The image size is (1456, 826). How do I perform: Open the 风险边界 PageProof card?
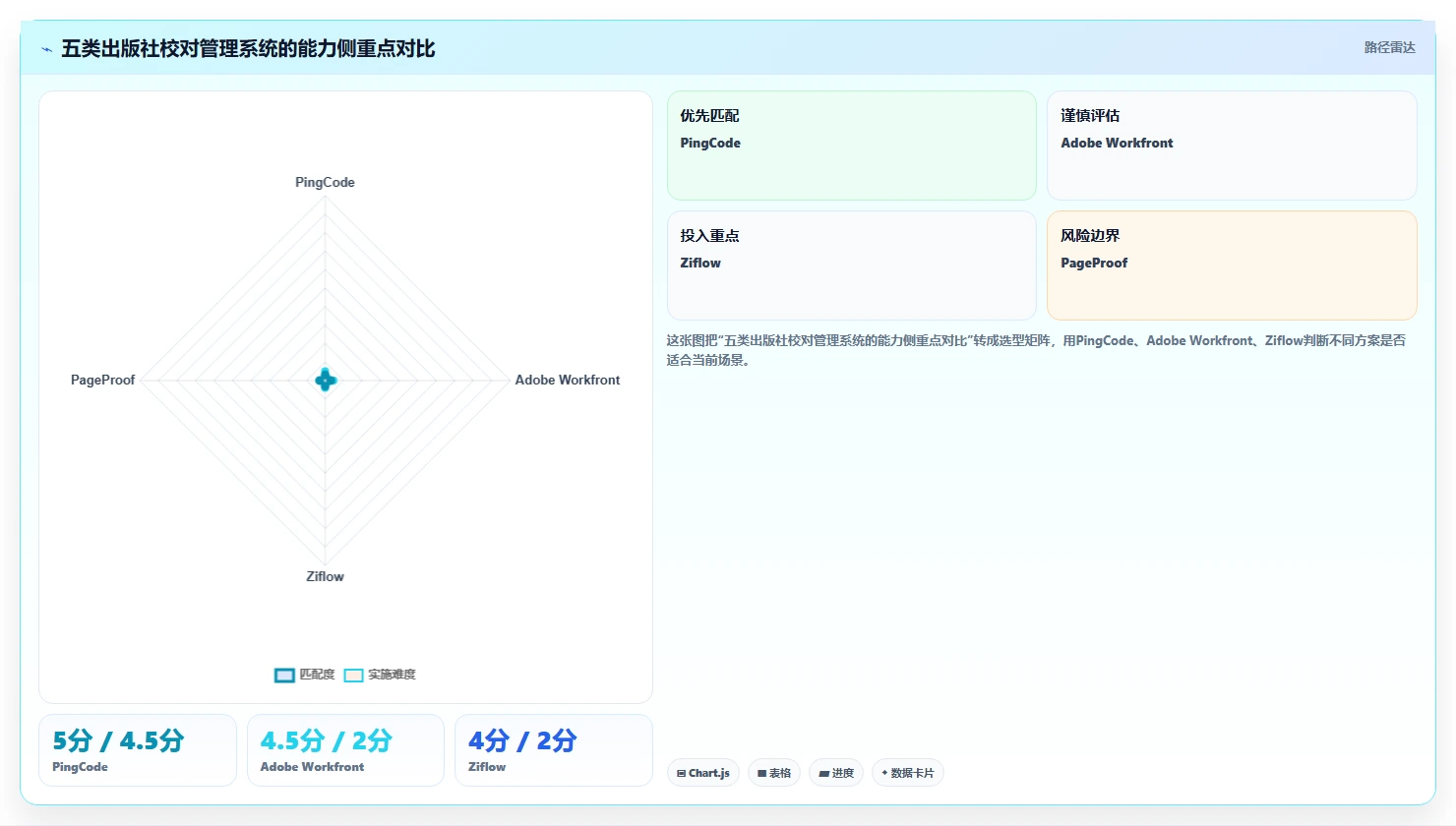pyautogui.click(x=1232, y=265)
